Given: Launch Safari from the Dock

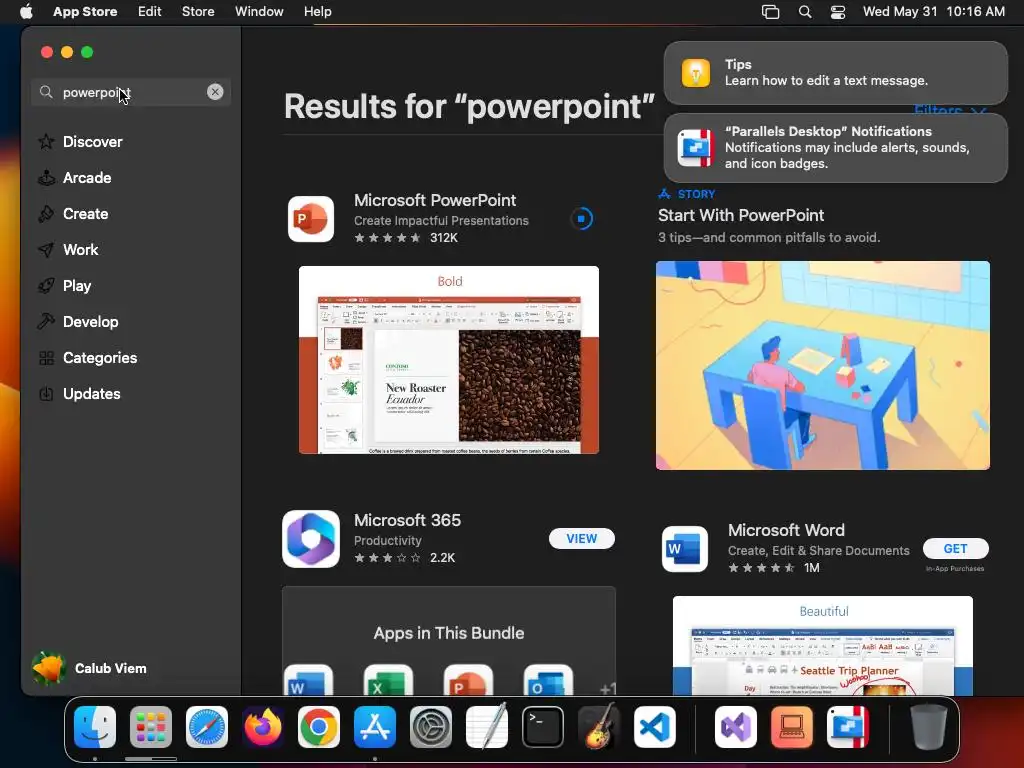Looking at the screenshot, I should click(207, 727).
